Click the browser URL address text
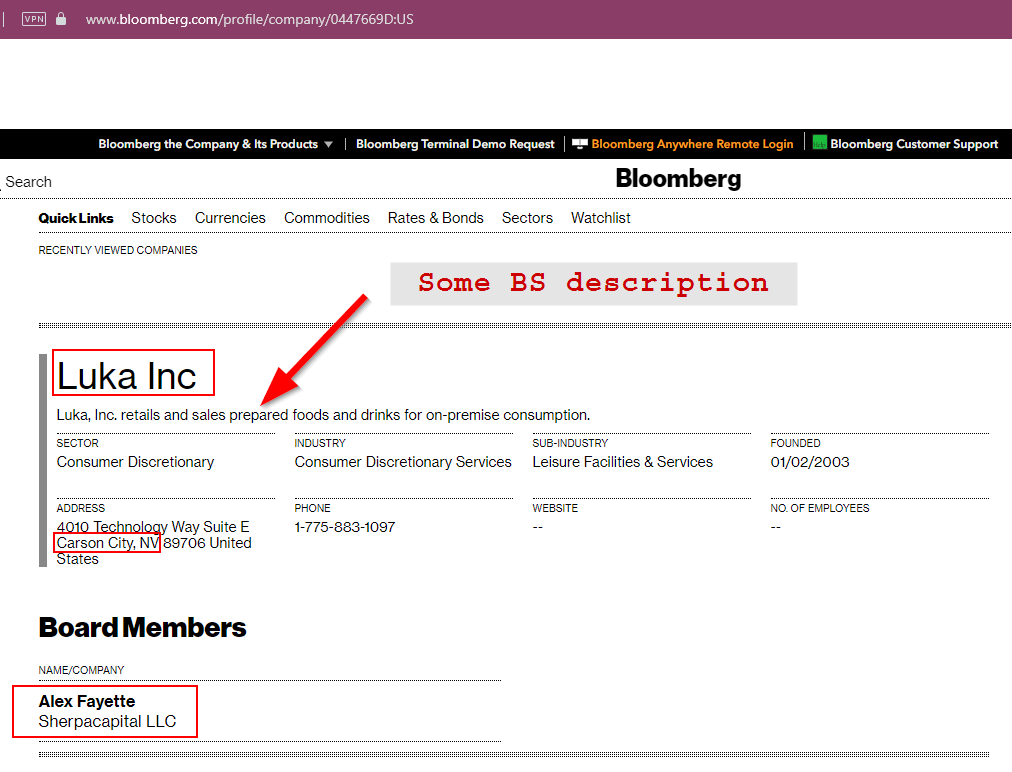 249,19
